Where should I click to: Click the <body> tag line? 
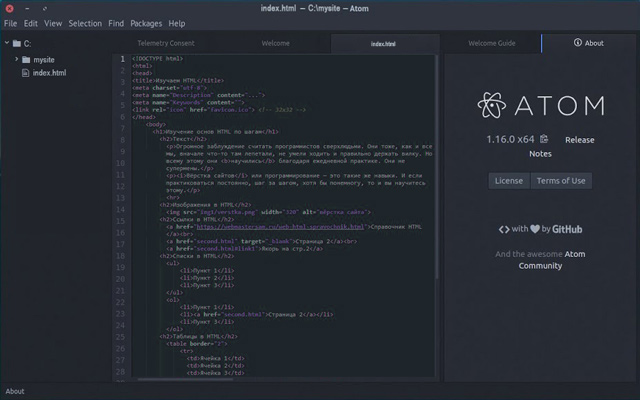(x=156, y=124)
